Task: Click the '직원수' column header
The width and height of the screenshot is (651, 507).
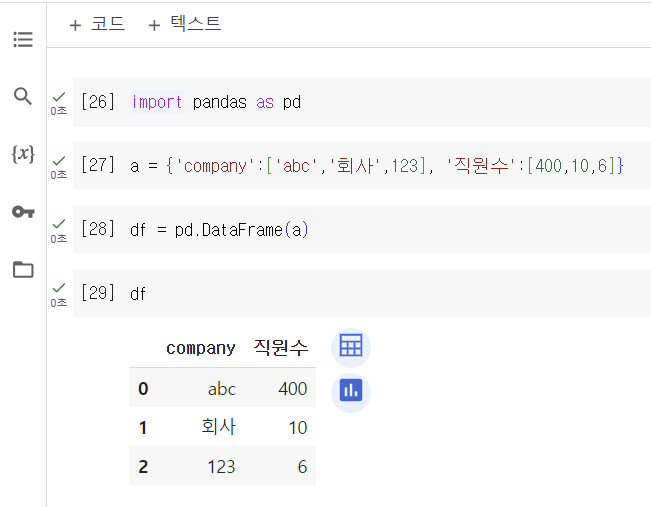Action: click(281, 347)
